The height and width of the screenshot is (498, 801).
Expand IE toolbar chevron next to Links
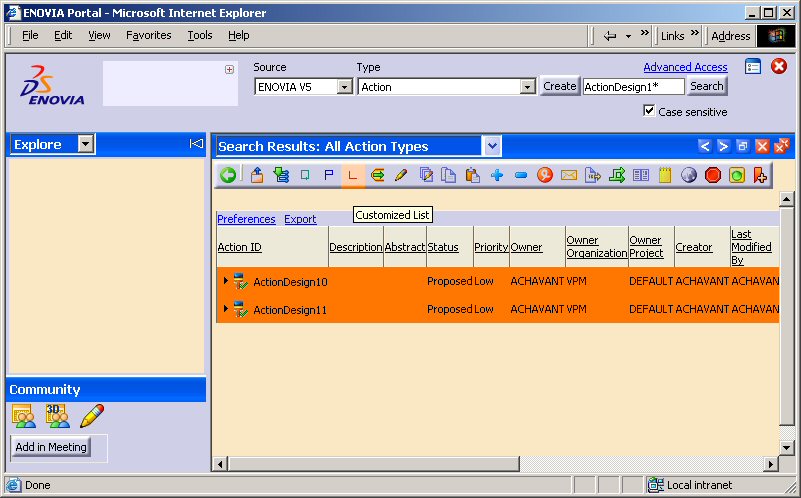point(694,33)
